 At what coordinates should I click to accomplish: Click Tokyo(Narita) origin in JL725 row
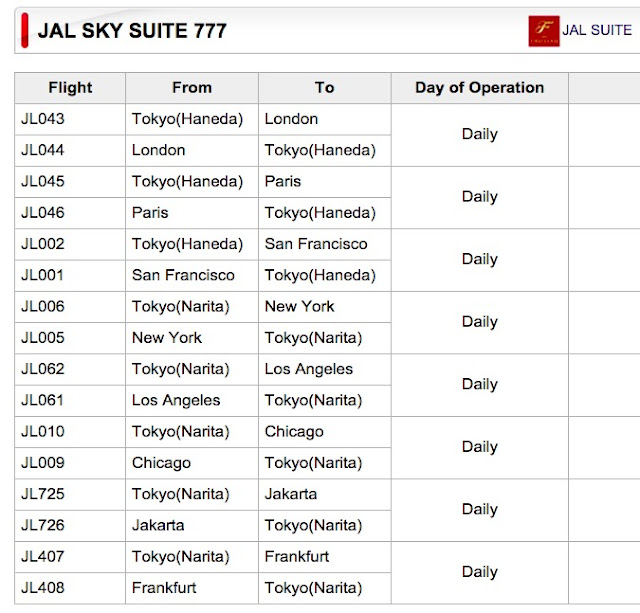[181, 494]
